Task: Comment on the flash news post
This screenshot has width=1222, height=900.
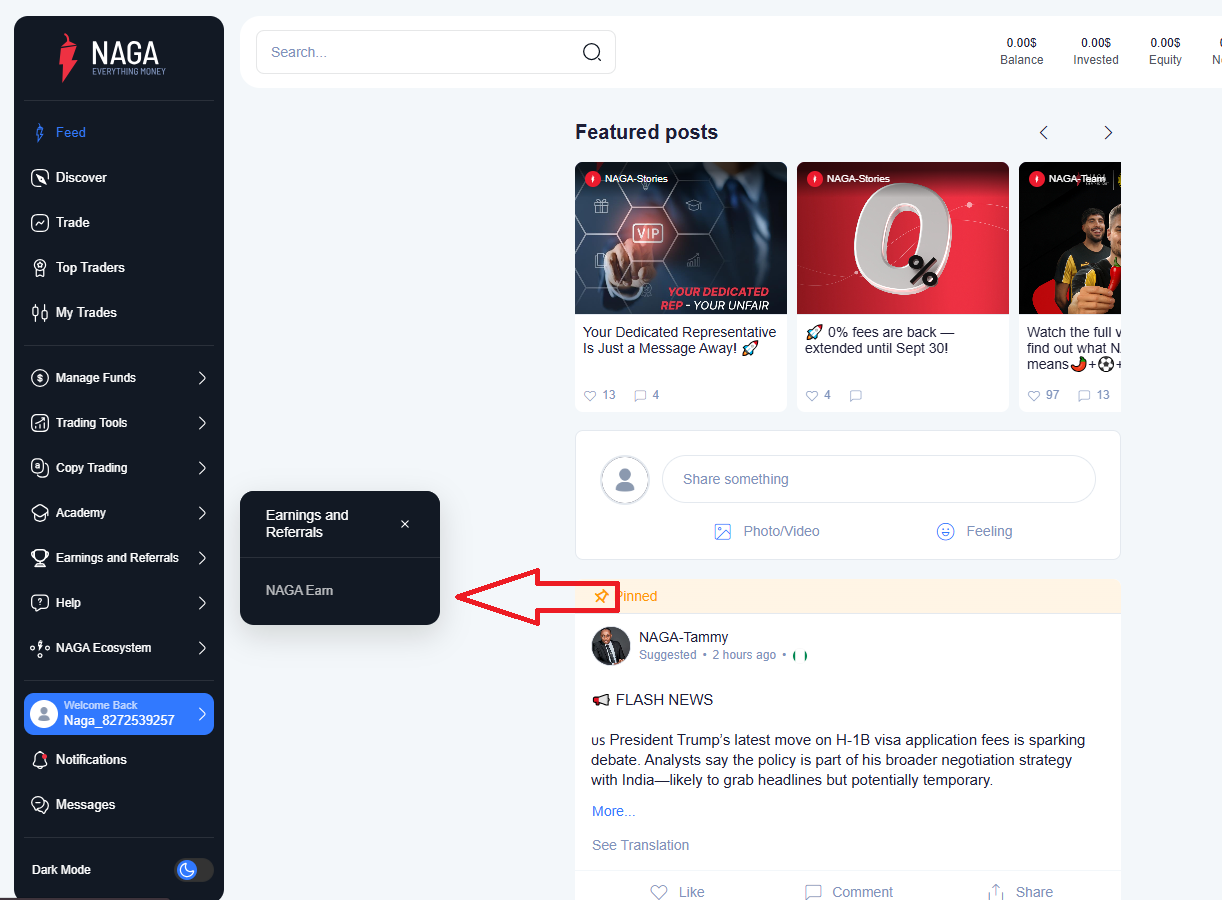Action: (849, 892)
